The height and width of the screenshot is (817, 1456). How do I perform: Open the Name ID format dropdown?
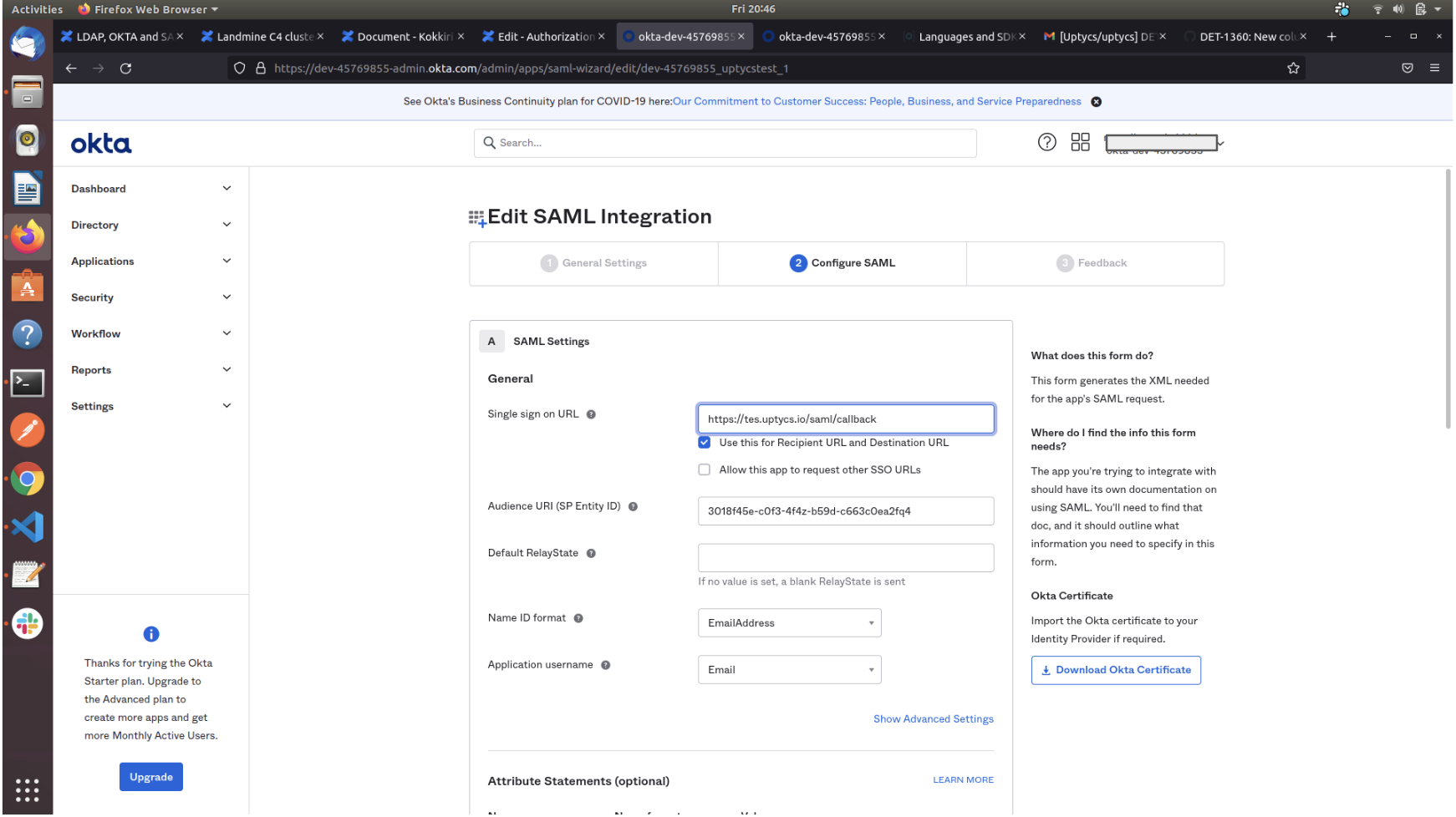tap(789, 623)
